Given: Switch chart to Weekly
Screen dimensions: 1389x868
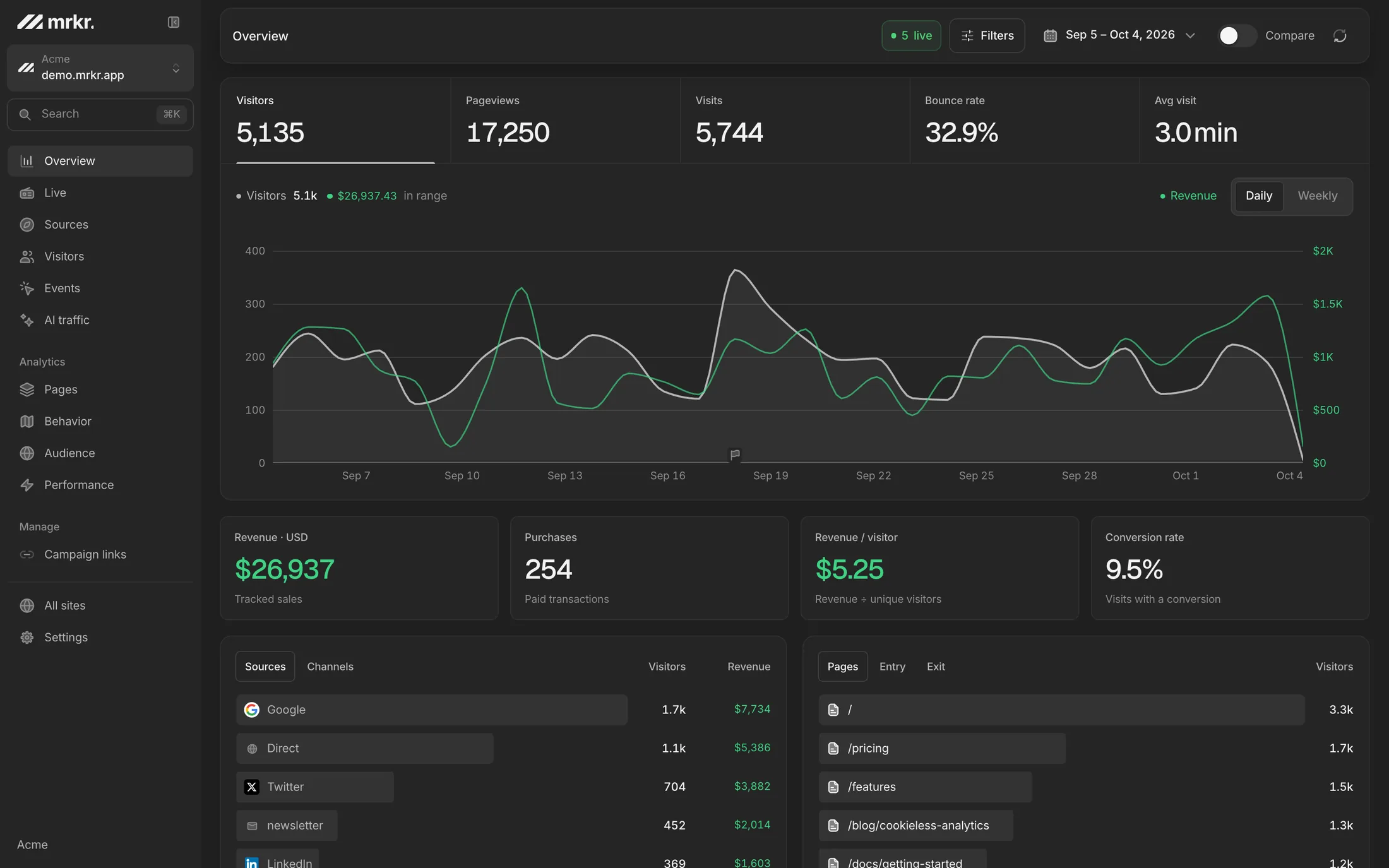Looking at the screenshot, I should [1317, 196].
